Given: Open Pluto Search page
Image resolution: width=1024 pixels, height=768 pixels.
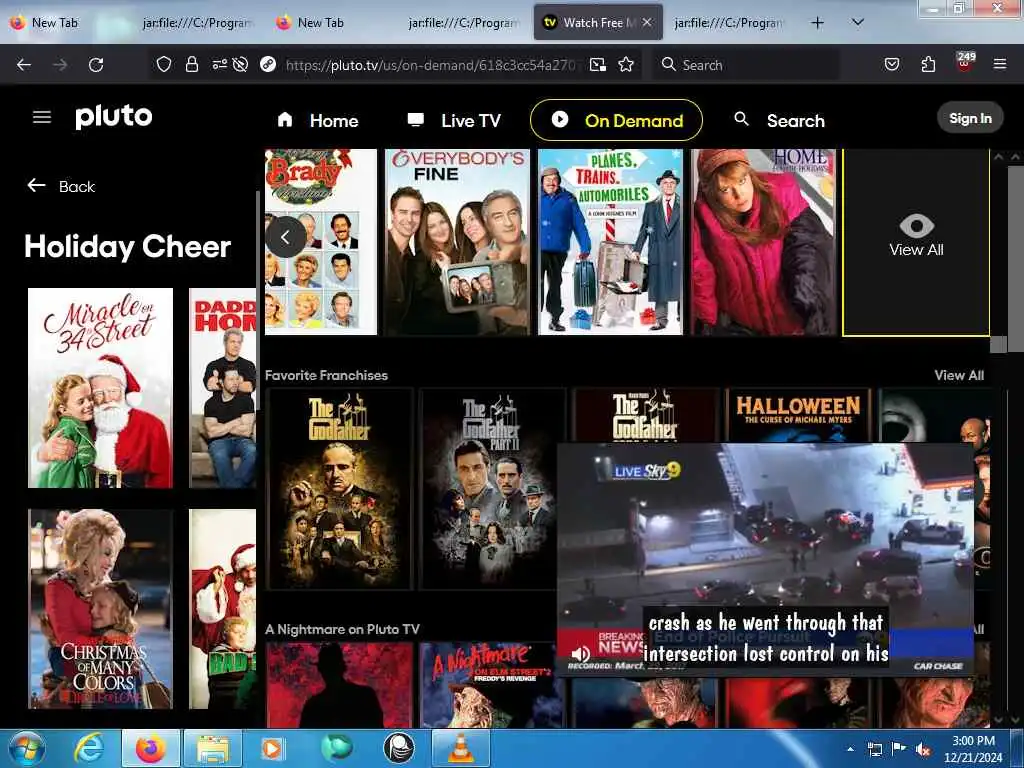Looking at the screenshot, I should [779, 121].
